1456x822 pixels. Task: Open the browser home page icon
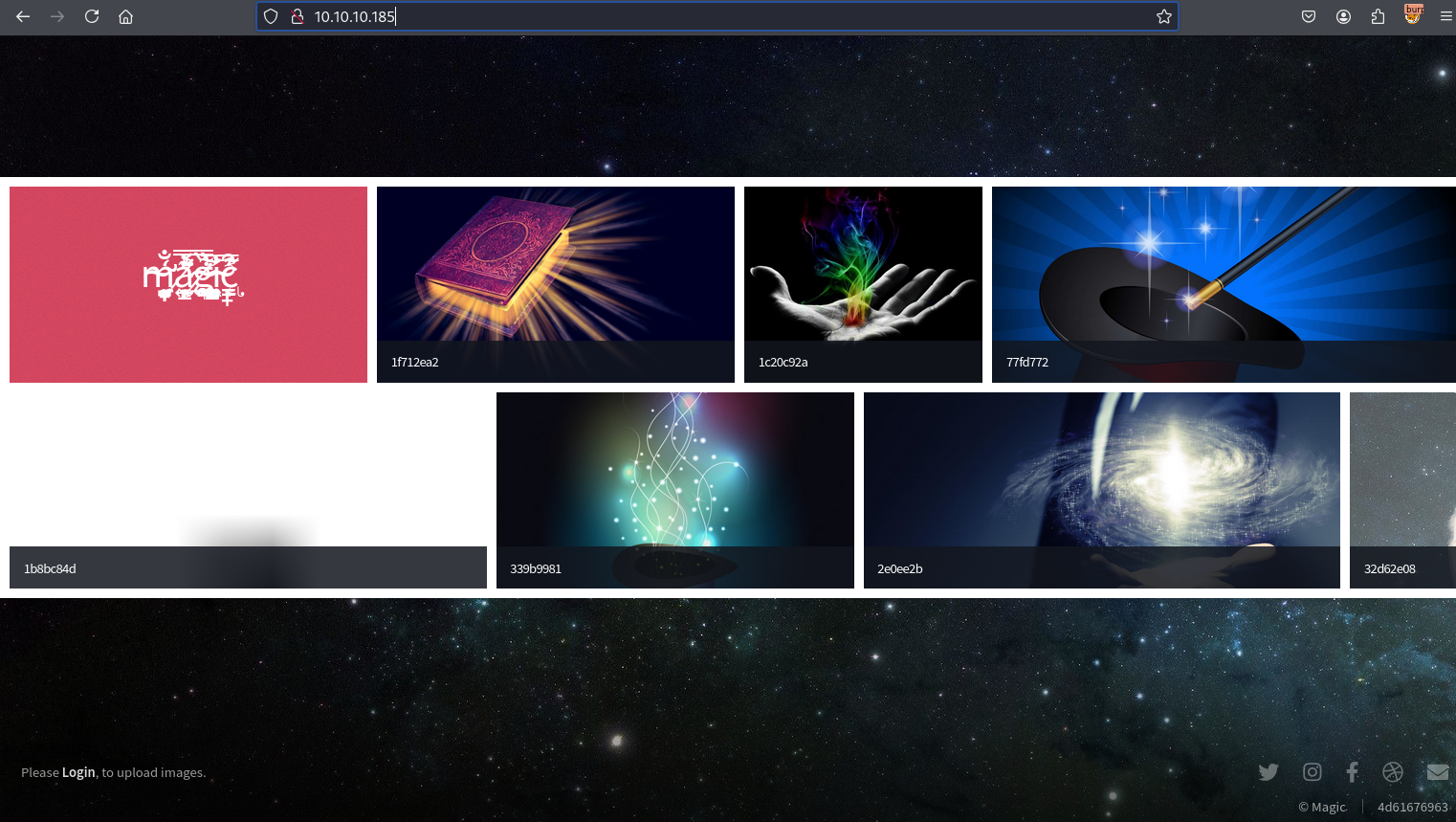pyautogui.click(x=125, y=16)
